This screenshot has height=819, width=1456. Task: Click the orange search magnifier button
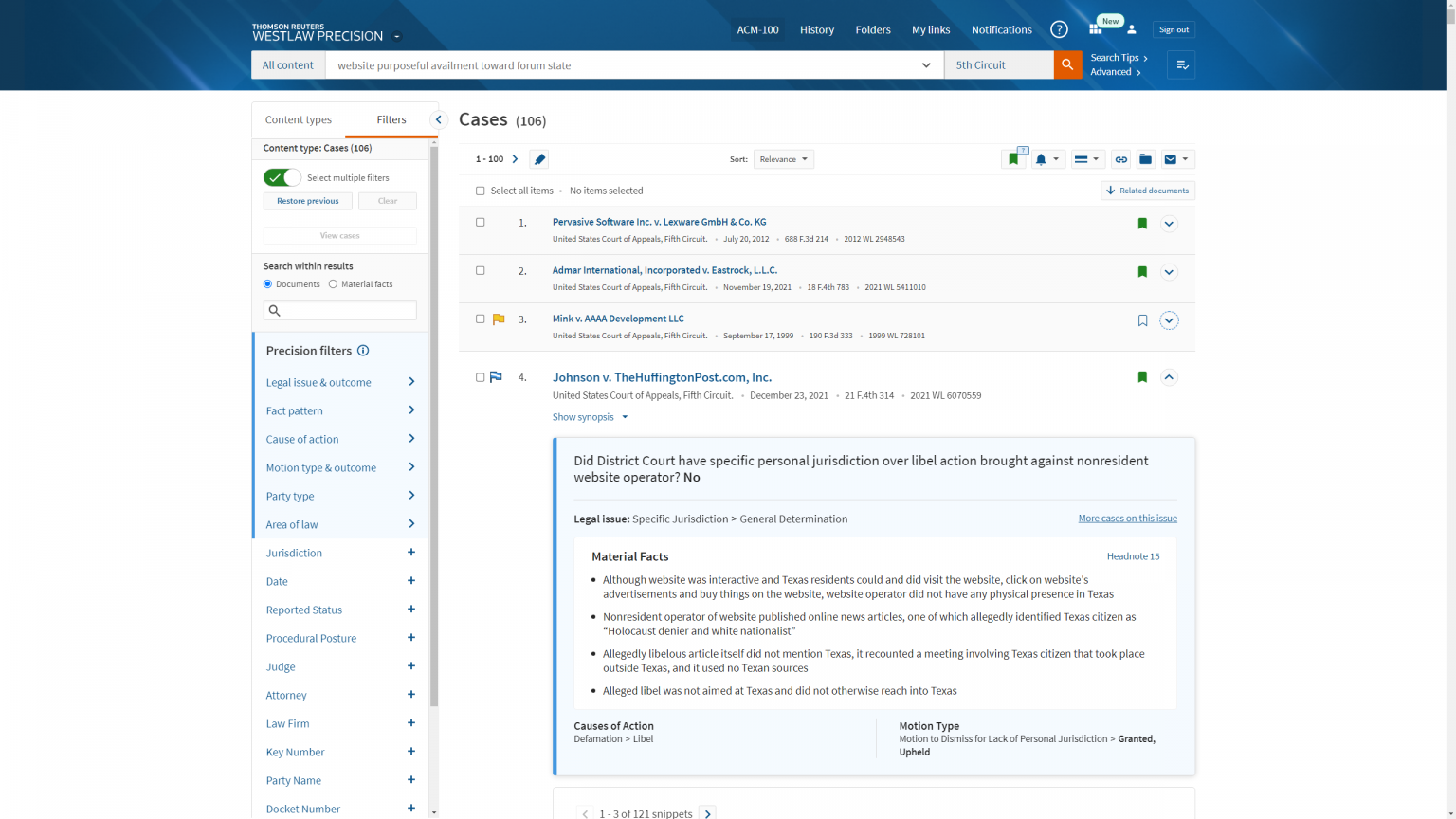[x=1067, y=64]
